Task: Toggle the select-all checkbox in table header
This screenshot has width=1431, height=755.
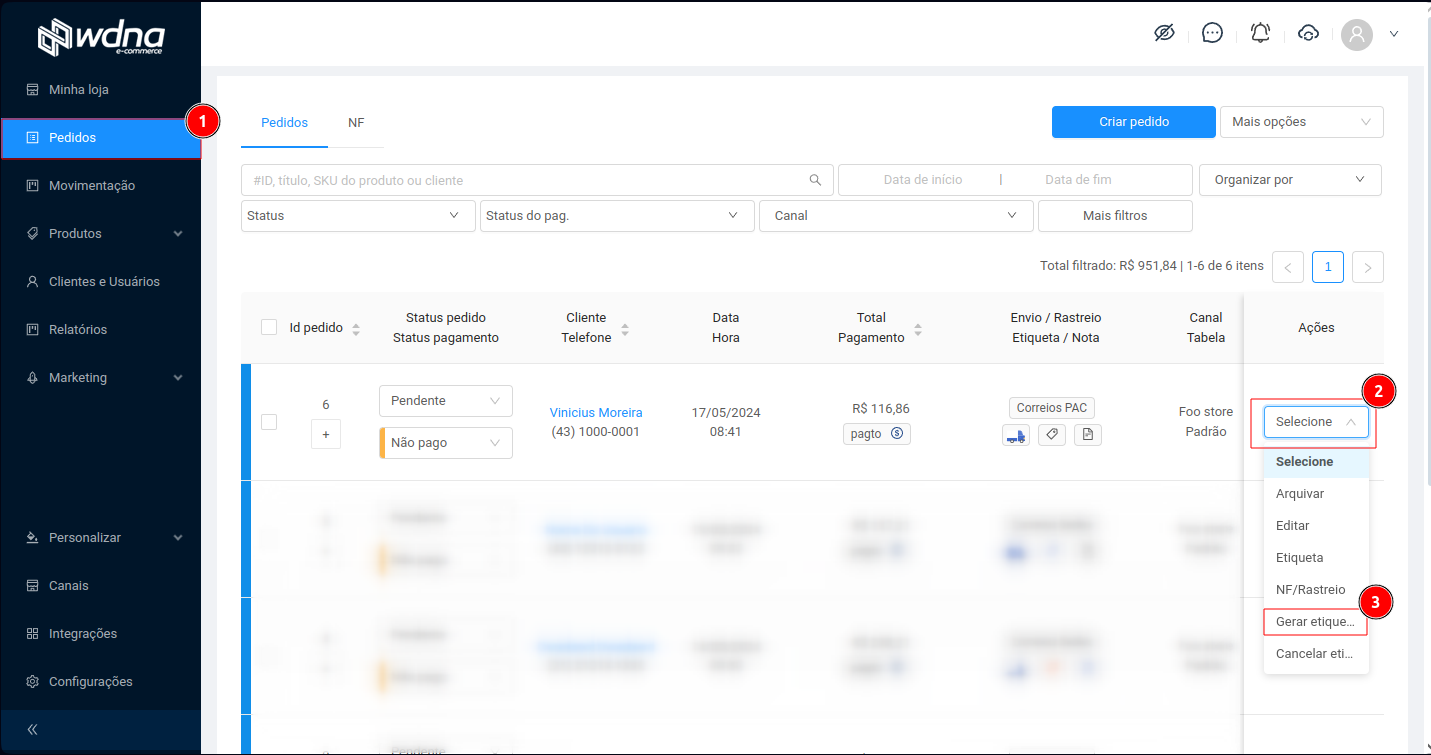Action: (269, 327)
